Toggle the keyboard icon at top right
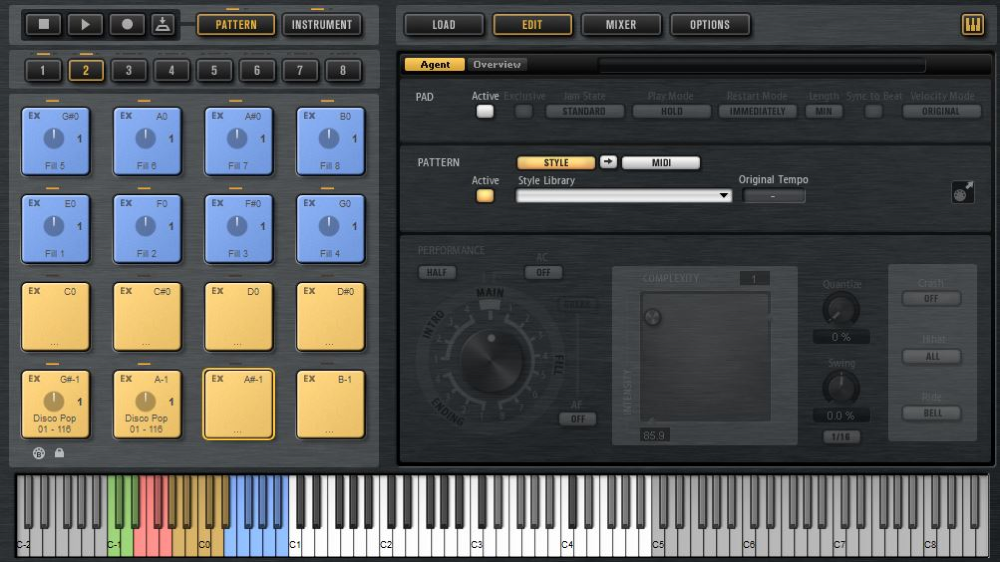Viewport: 1000px width, 562px height. pyautogui.click(x=972, y=25)
